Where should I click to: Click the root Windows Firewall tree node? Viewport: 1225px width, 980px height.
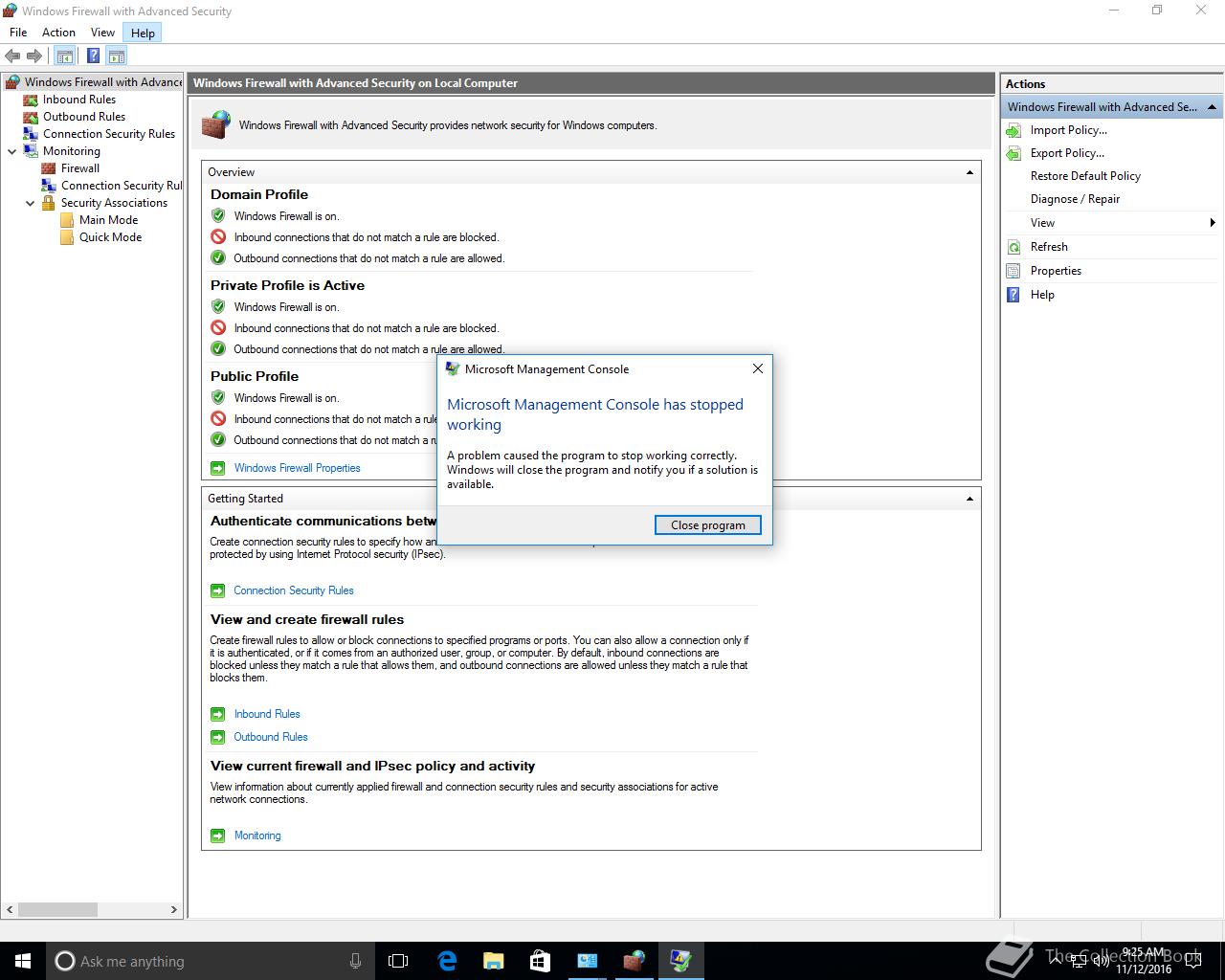tap(102, 82)
